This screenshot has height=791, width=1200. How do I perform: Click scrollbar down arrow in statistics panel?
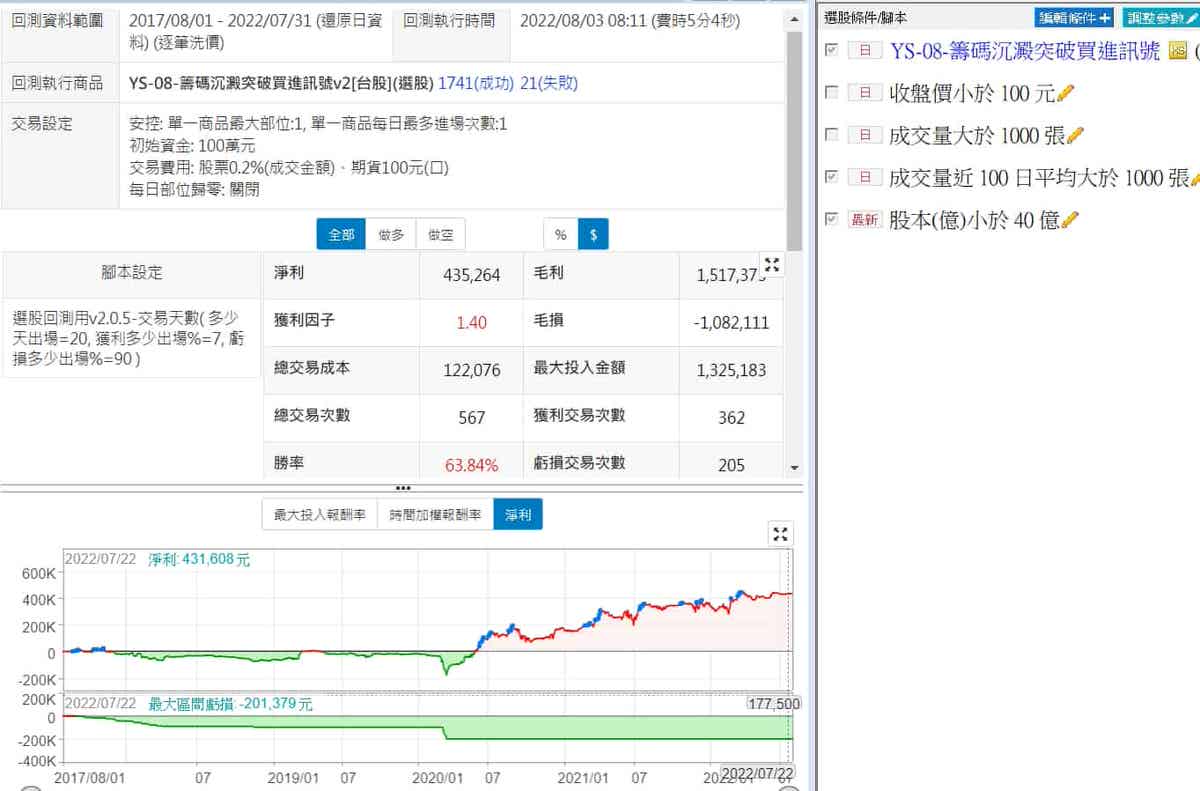pos(794,467)
